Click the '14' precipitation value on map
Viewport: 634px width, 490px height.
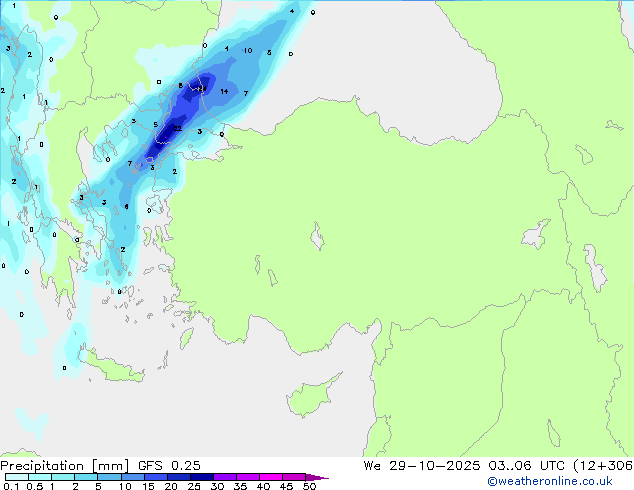tap(224, 92)
